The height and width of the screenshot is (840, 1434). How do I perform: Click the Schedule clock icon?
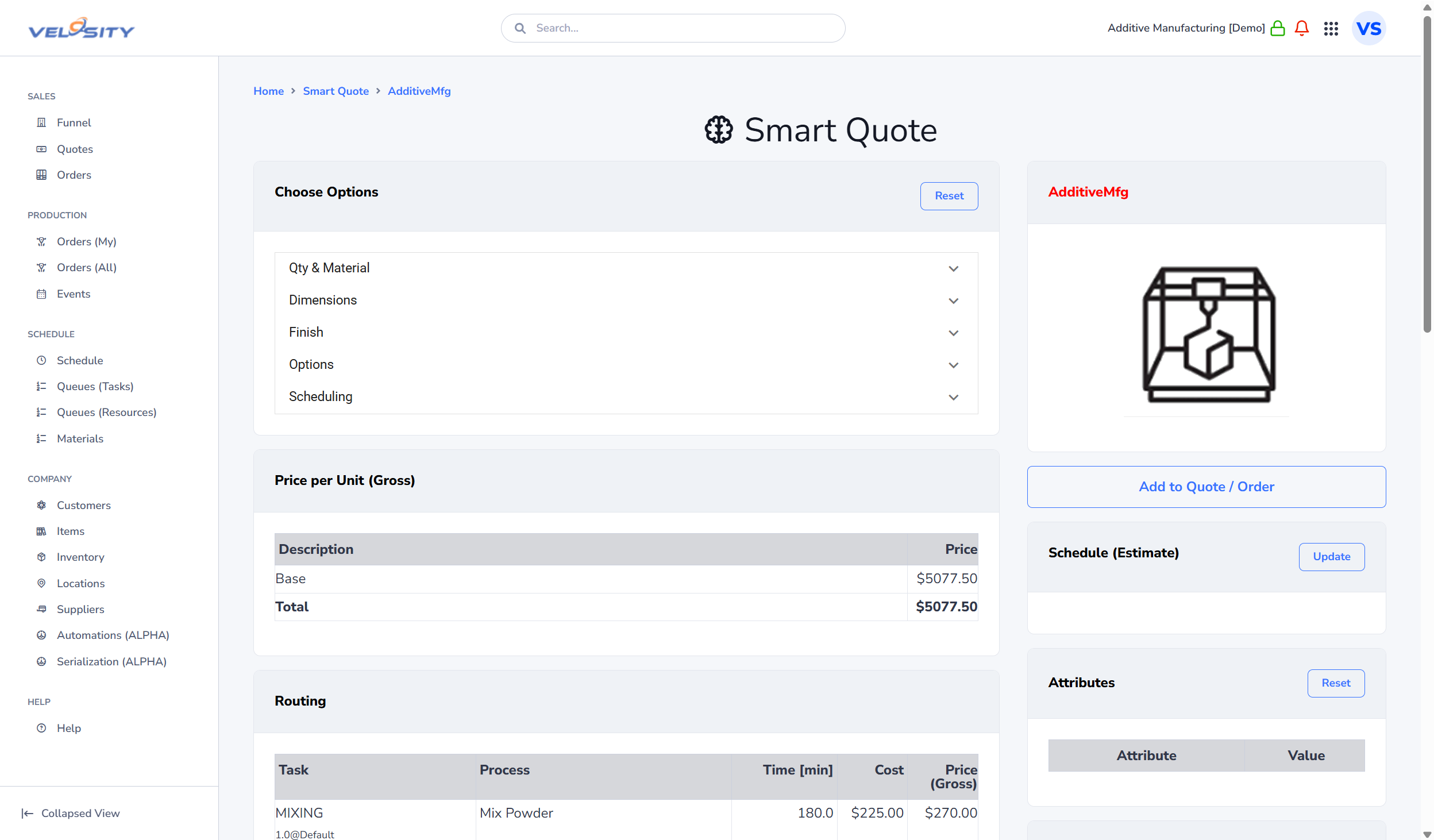[x=41, y=360]
